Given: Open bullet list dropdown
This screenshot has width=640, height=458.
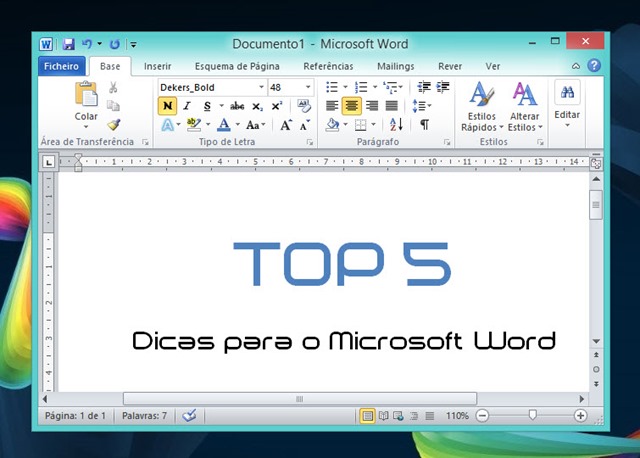Looking at the screenshot, I should (345, 87).
